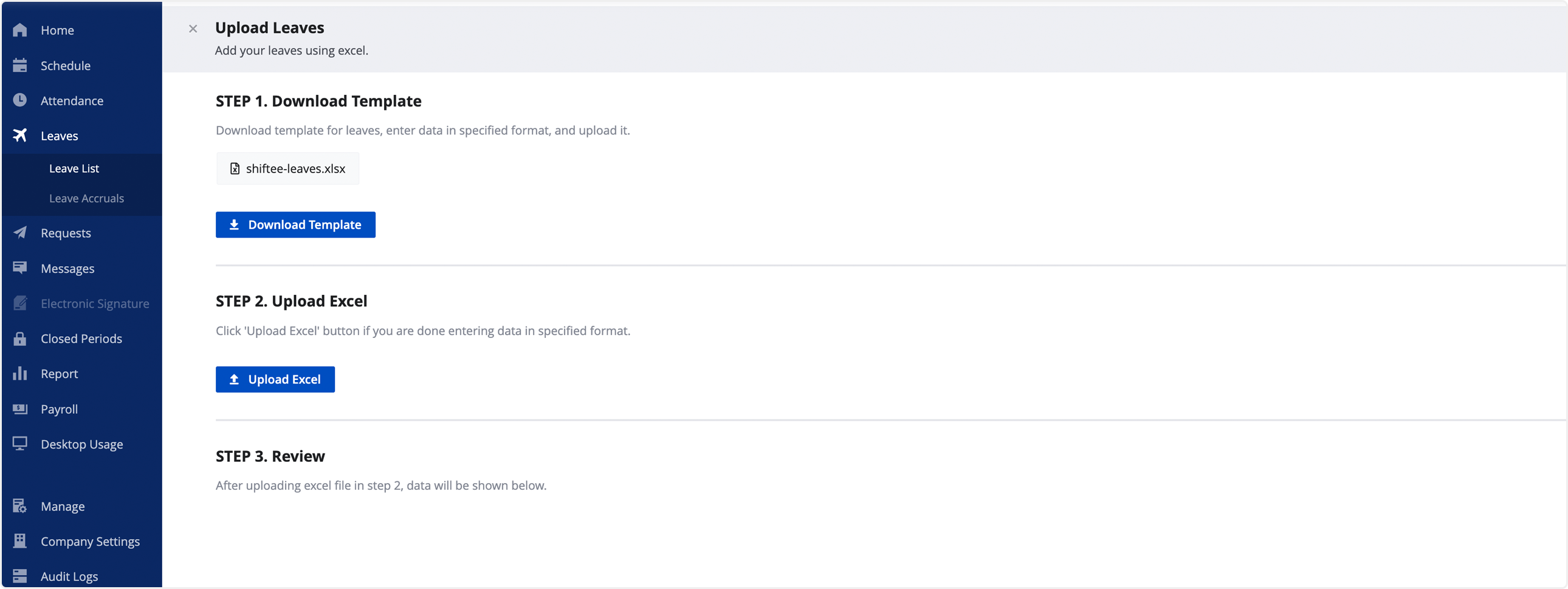
Task: Open the Manage section in the sidebar
Action: click(62, 506)
